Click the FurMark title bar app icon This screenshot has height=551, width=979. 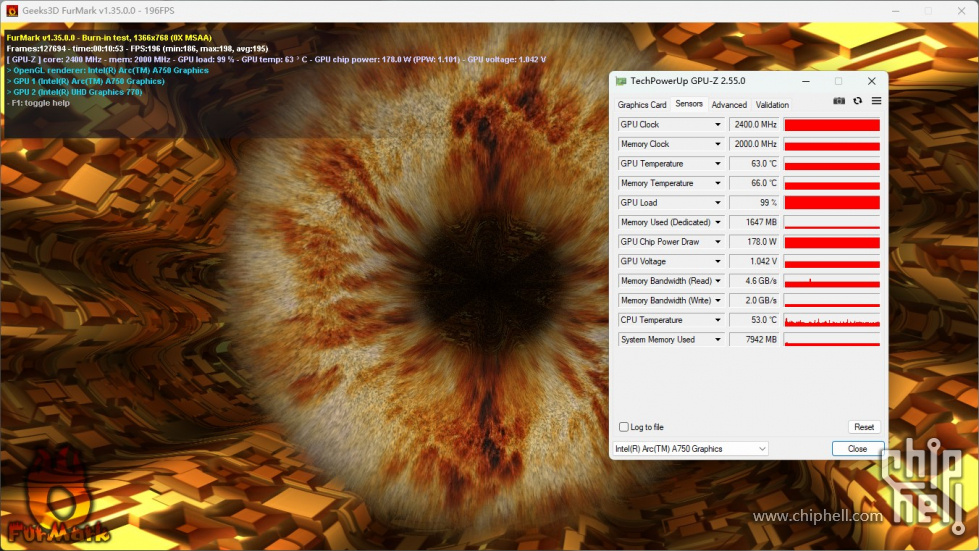tap(12, 11)
